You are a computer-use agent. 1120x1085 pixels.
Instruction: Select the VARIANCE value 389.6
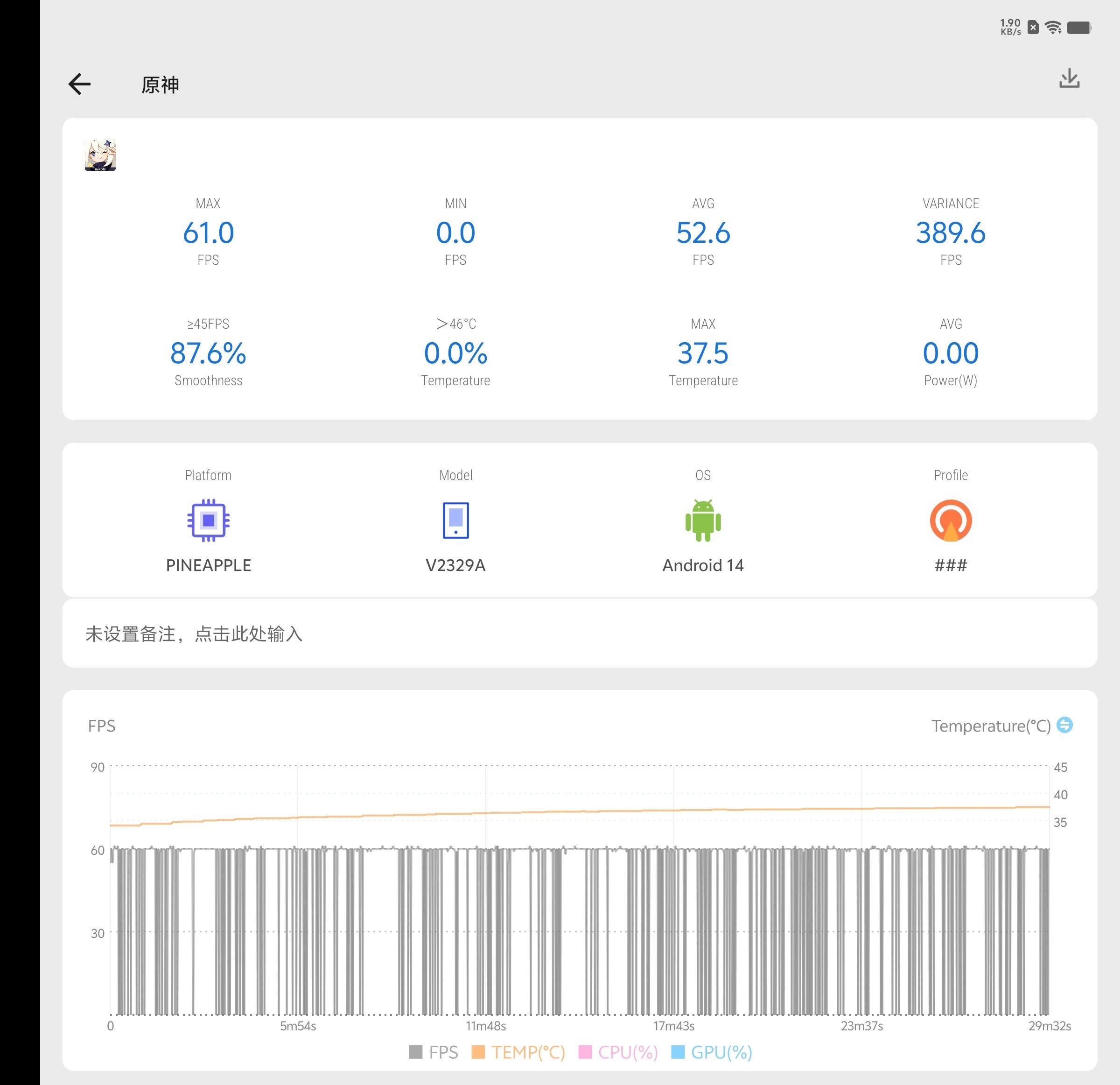coord(951,232)
